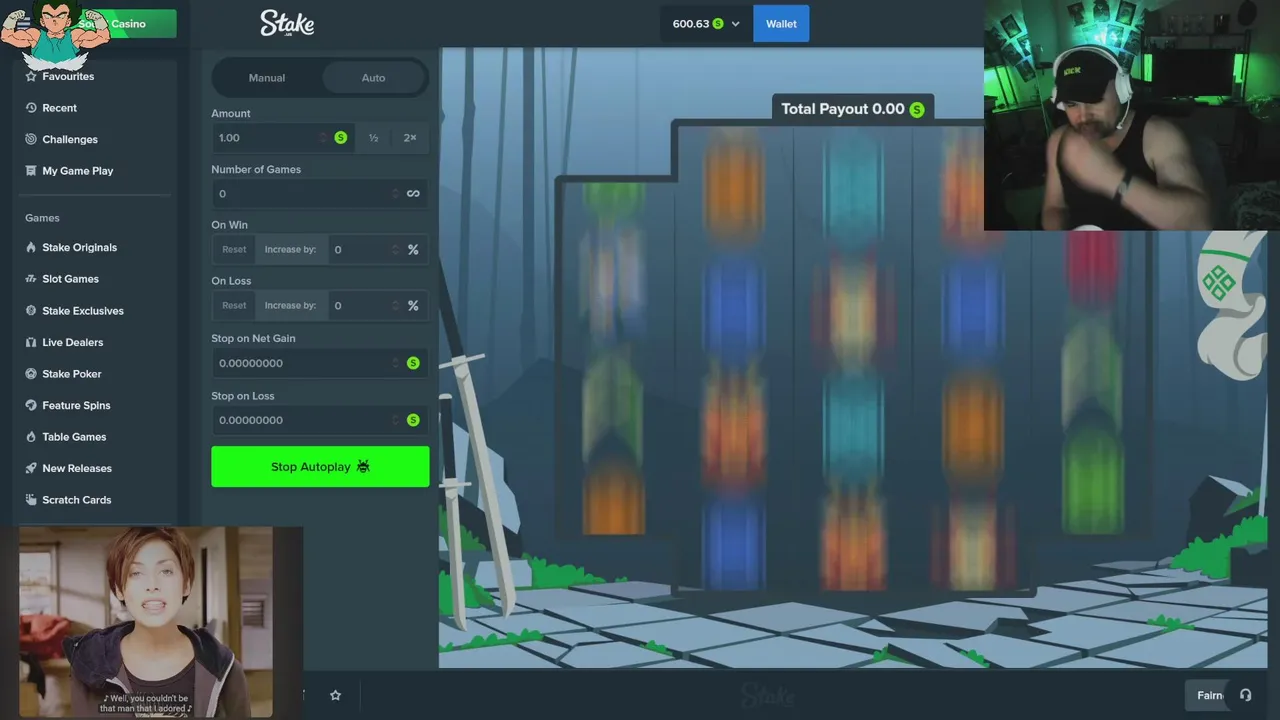
Task: Click the Stake logo in the header
Action: click(x=287, y=23)
